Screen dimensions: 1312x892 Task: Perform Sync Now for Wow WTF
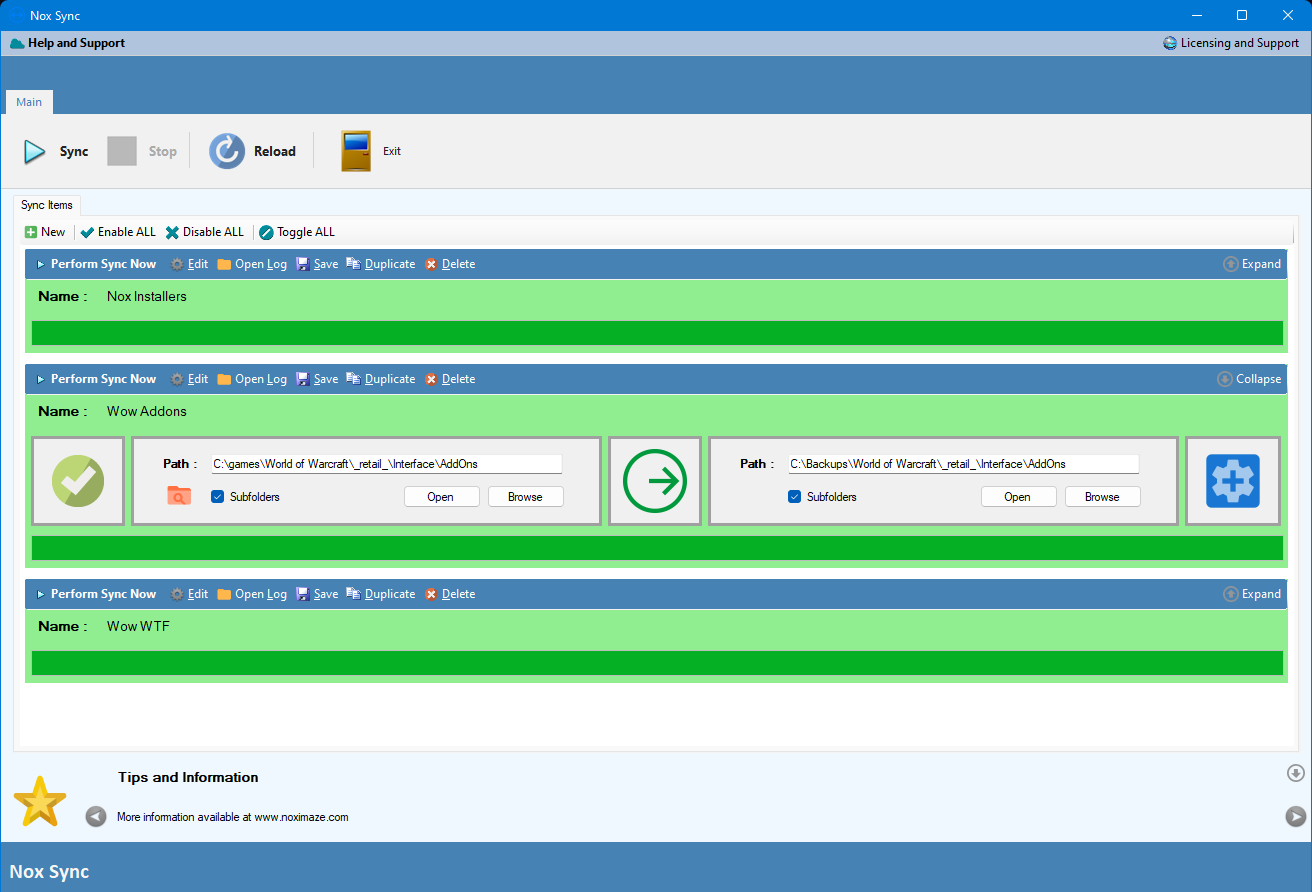coord(96,594)
